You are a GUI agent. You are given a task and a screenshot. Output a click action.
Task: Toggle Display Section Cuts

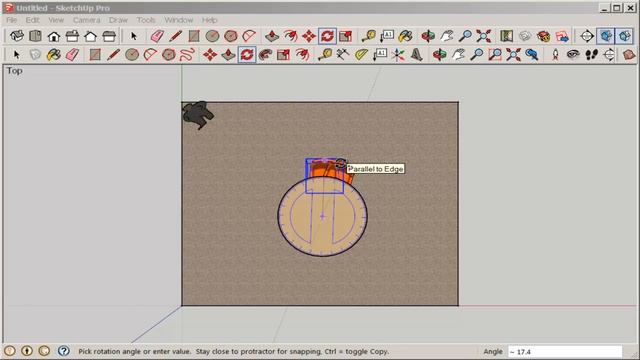pyautogui.click(x=624, y=36)
